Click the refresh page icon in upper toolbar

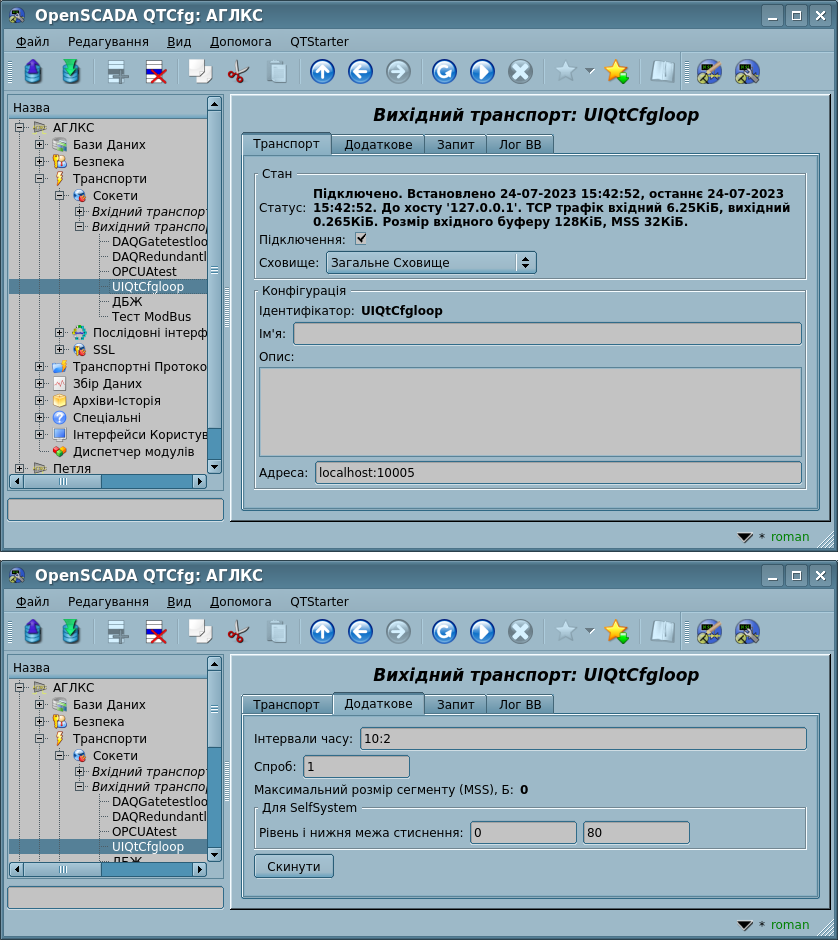coord(444,72)
